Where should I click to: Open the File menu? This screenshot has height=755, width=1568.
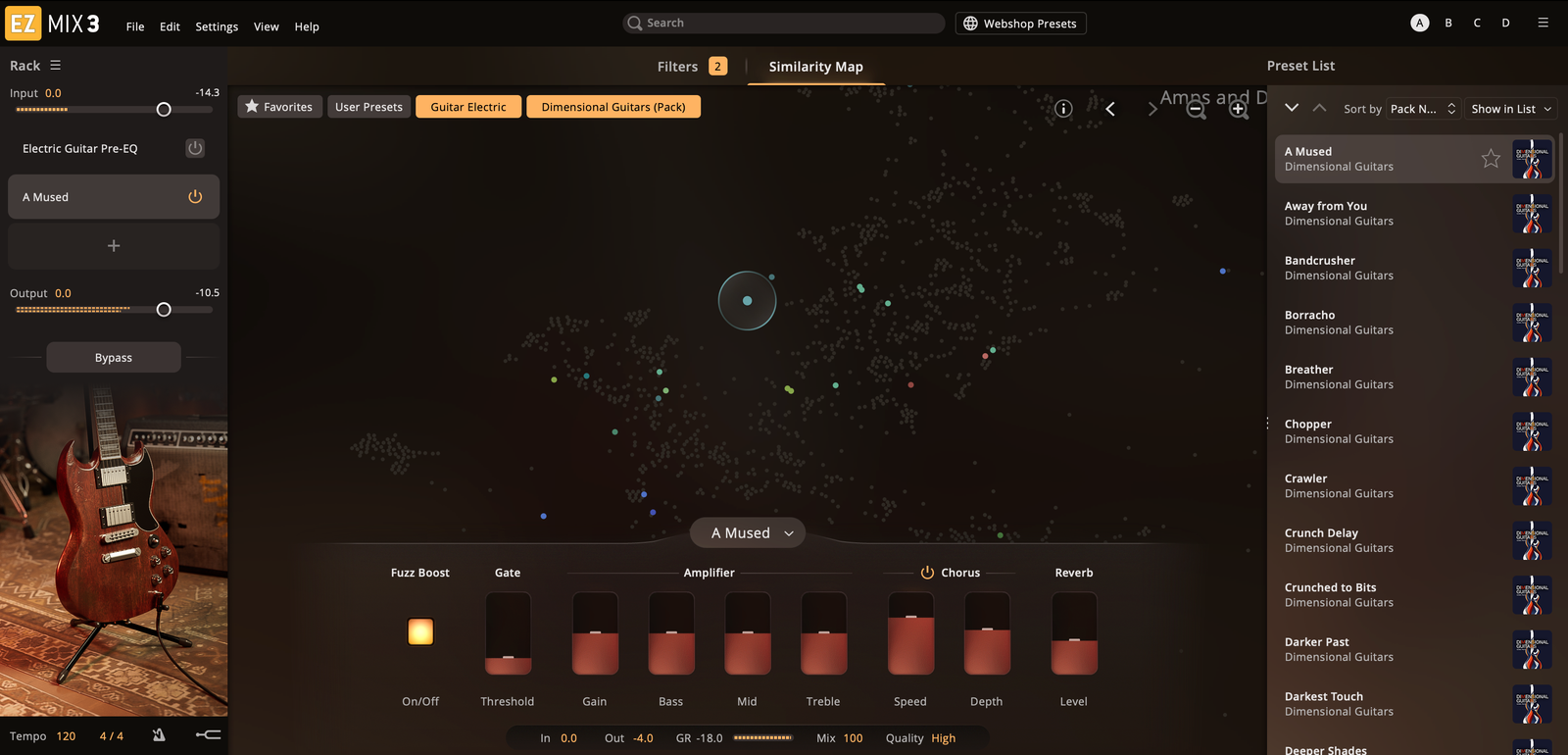click(135, 26)
